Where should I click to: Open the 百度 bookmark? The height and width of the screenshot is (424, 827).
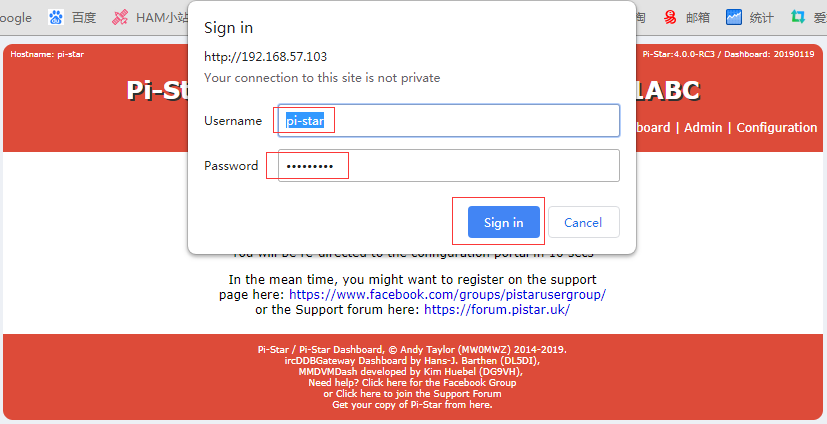72,17
